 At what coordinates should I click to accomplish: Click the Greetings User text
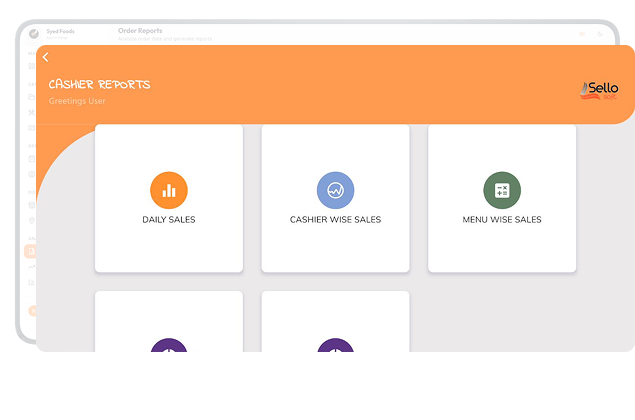coord(77,101)
